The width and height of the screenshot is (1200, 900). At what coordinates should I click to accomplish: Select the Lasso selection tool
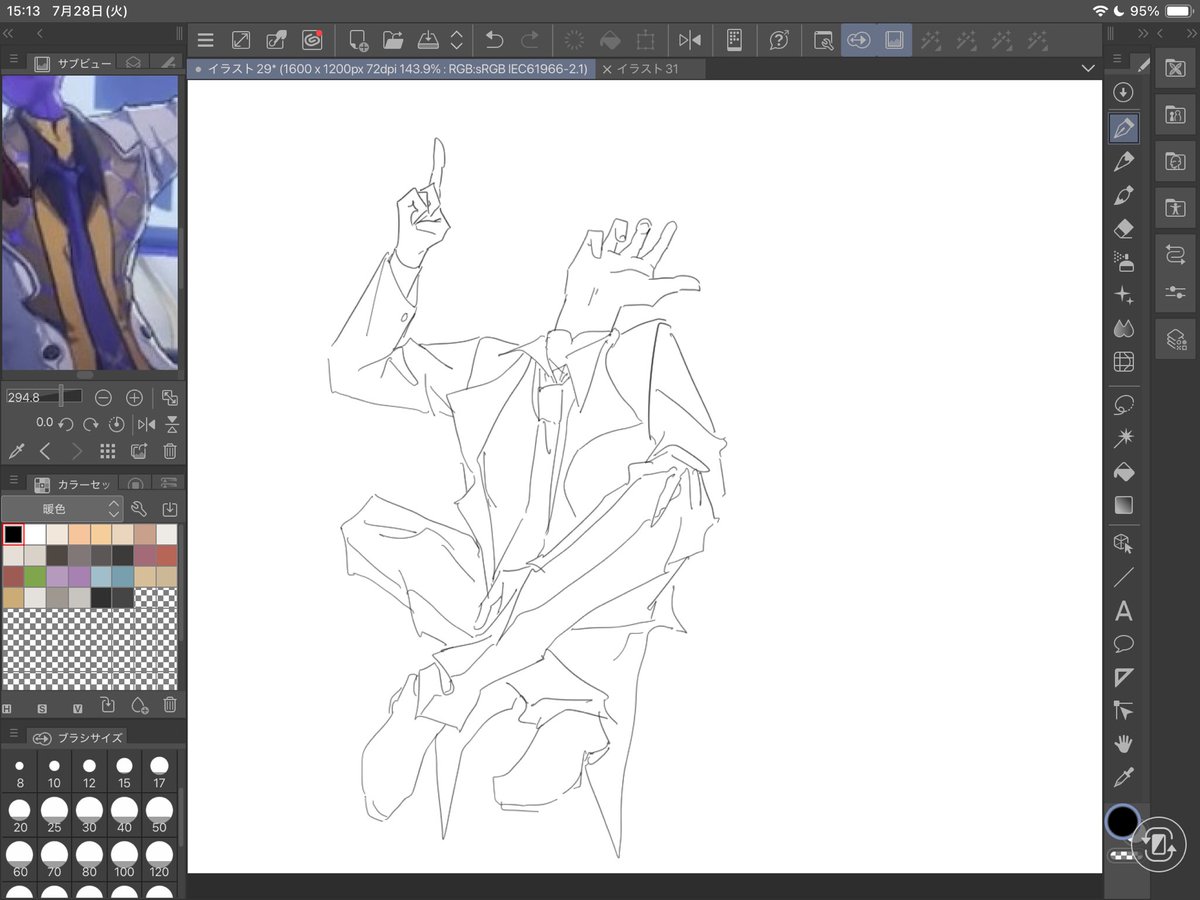(1124, 404)
